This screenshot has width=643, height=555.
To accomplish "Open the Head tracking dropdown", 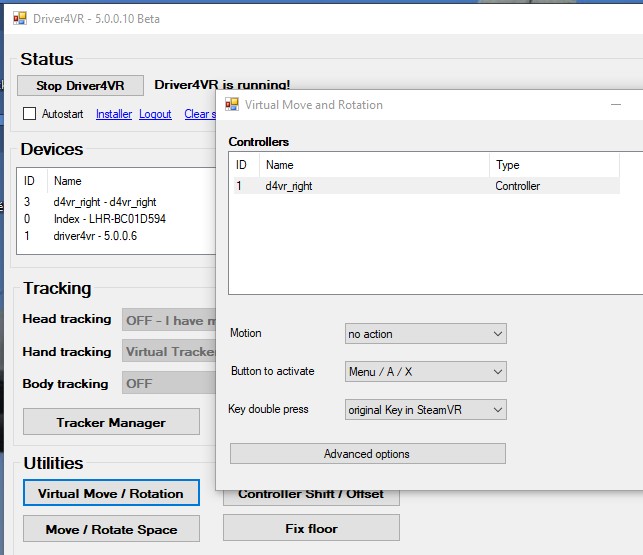I will click(x=169, y=320).
